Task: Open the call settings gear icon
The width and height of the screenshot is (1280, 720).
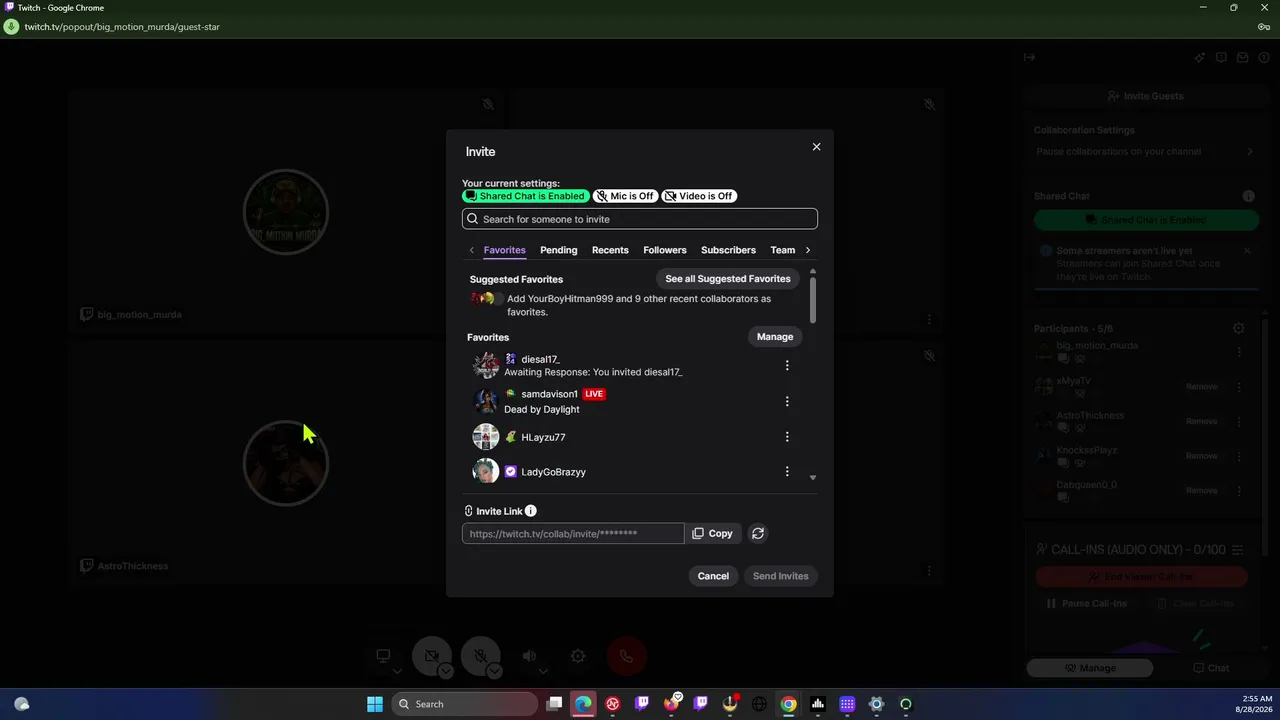Action: point(578,656)
